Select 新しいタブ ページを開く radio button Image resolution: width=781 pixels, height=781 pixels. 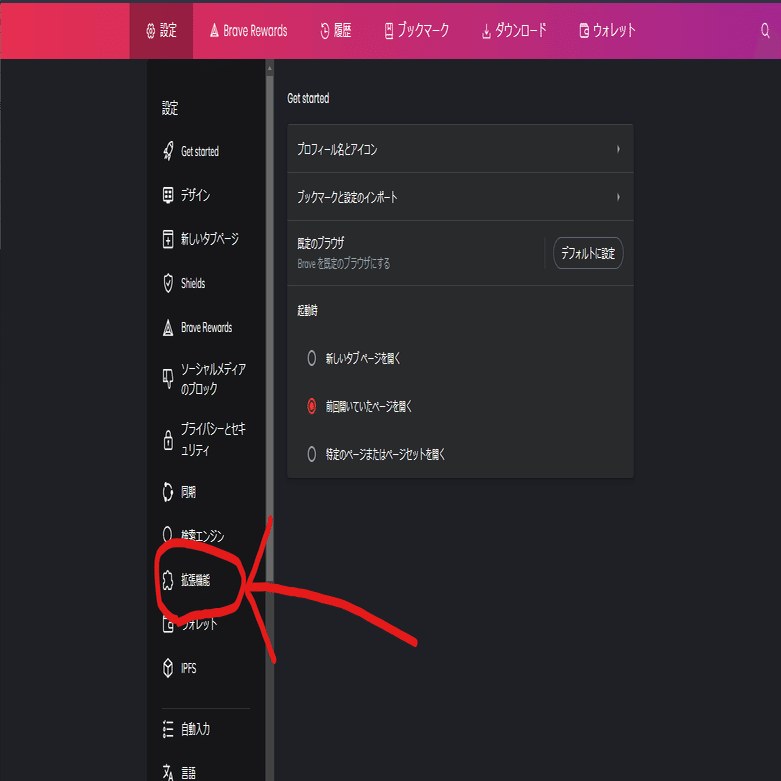tap(312, 358)
